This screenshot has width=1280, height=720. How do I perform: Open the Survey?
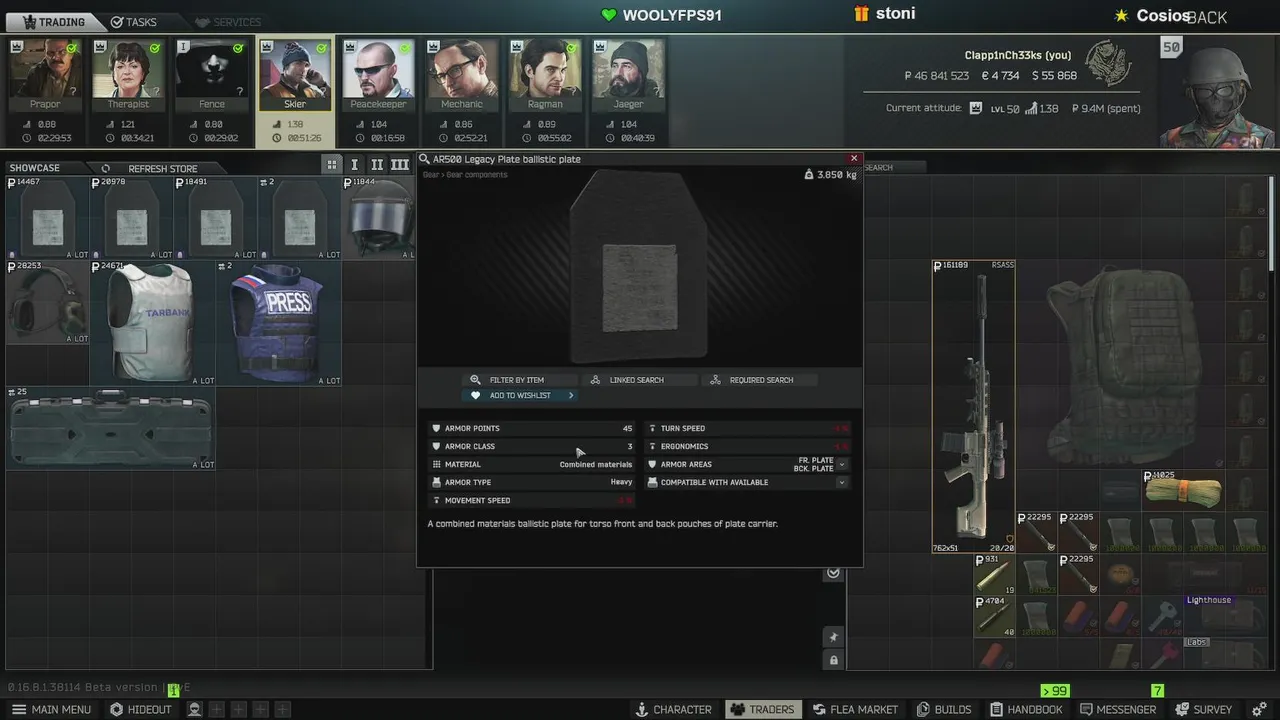1203,709
